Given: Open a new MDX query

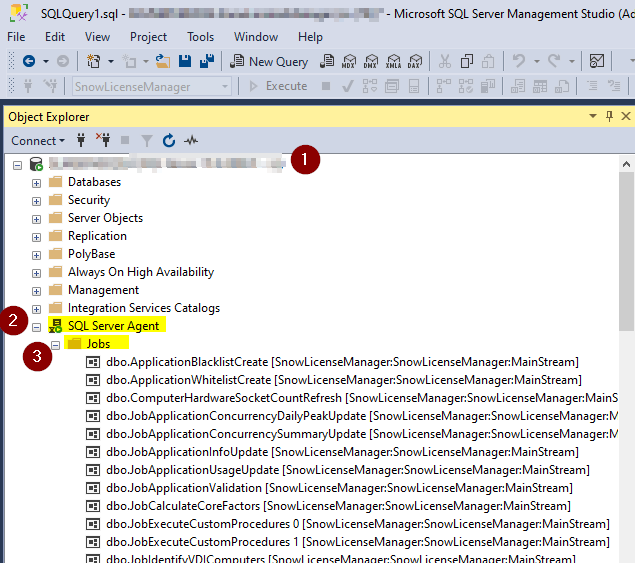Looking at the screenshot, I should coord(349,61).
